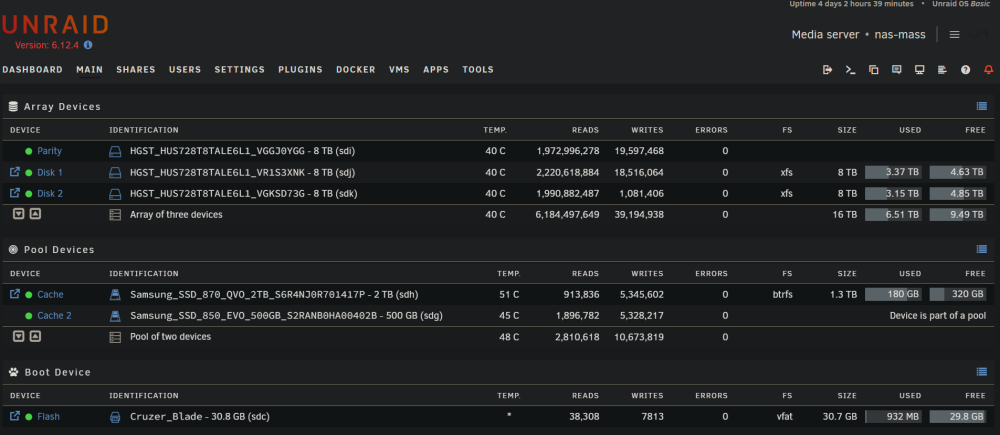Open the Users tab
The image size is (1000, 435).
pyautogui.click(x=185, y=70)
